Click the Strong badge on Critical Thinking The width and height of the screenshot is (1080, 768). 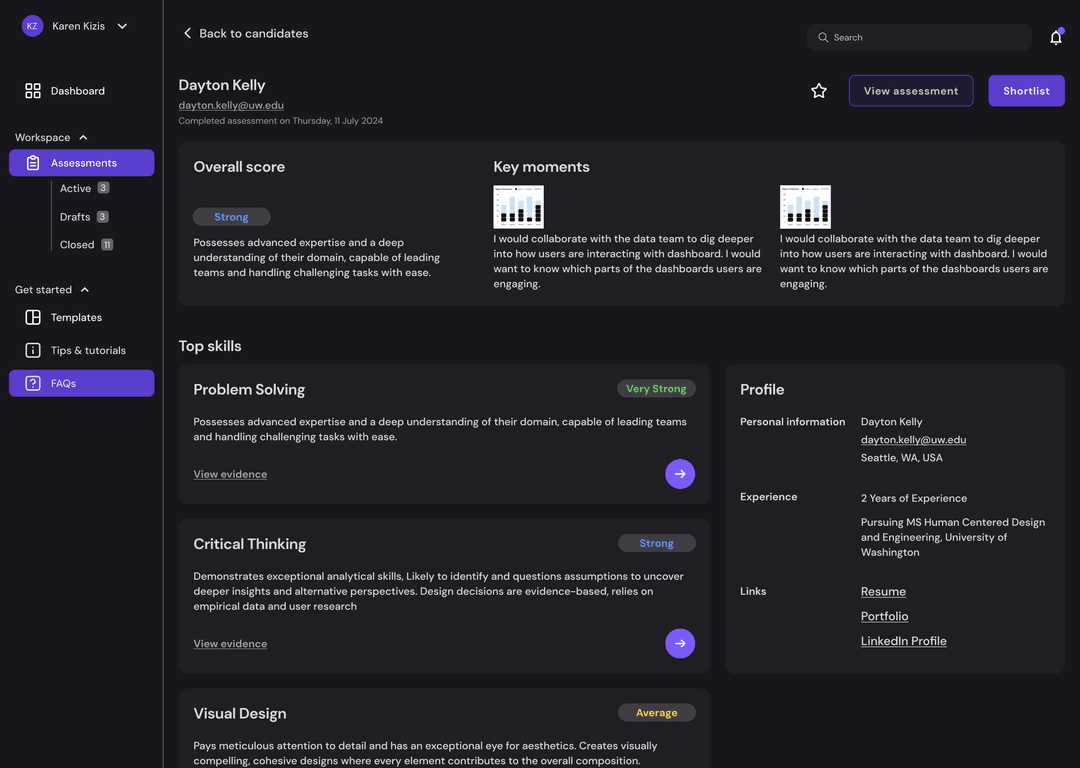(656, 543)
